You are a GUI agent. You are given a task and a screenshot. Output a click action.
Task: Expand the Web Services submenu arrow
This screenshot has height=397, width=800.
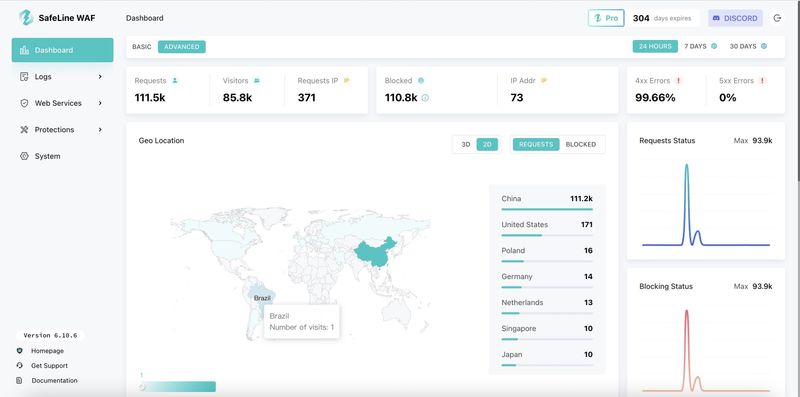click(x=100, y=103)
